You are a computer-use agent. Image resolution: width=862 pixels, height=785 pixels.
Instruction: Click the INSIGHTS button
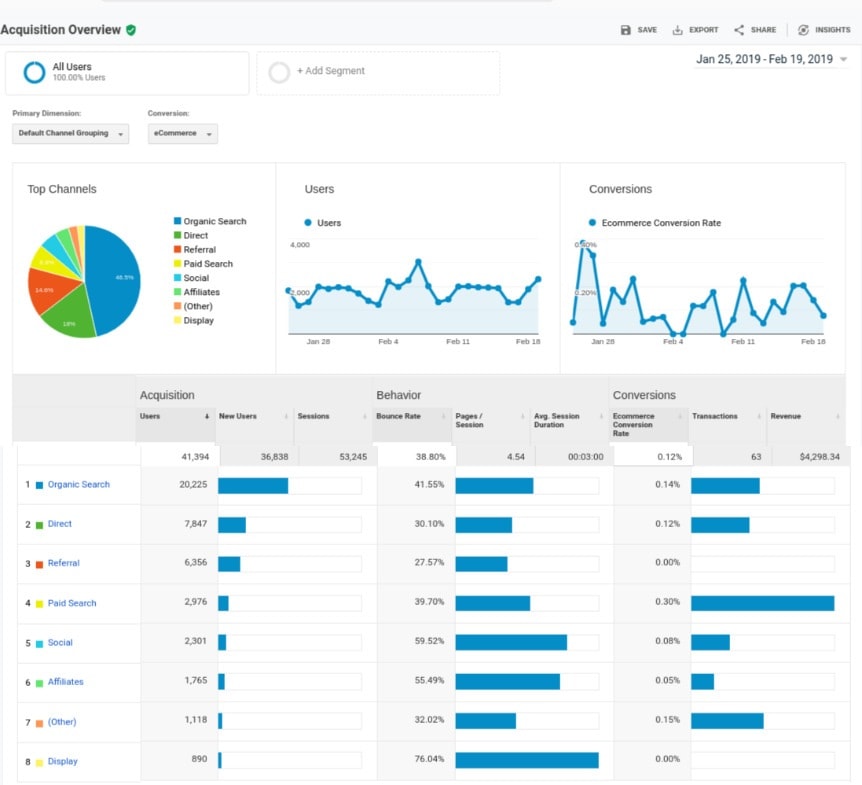click(824, 30)
